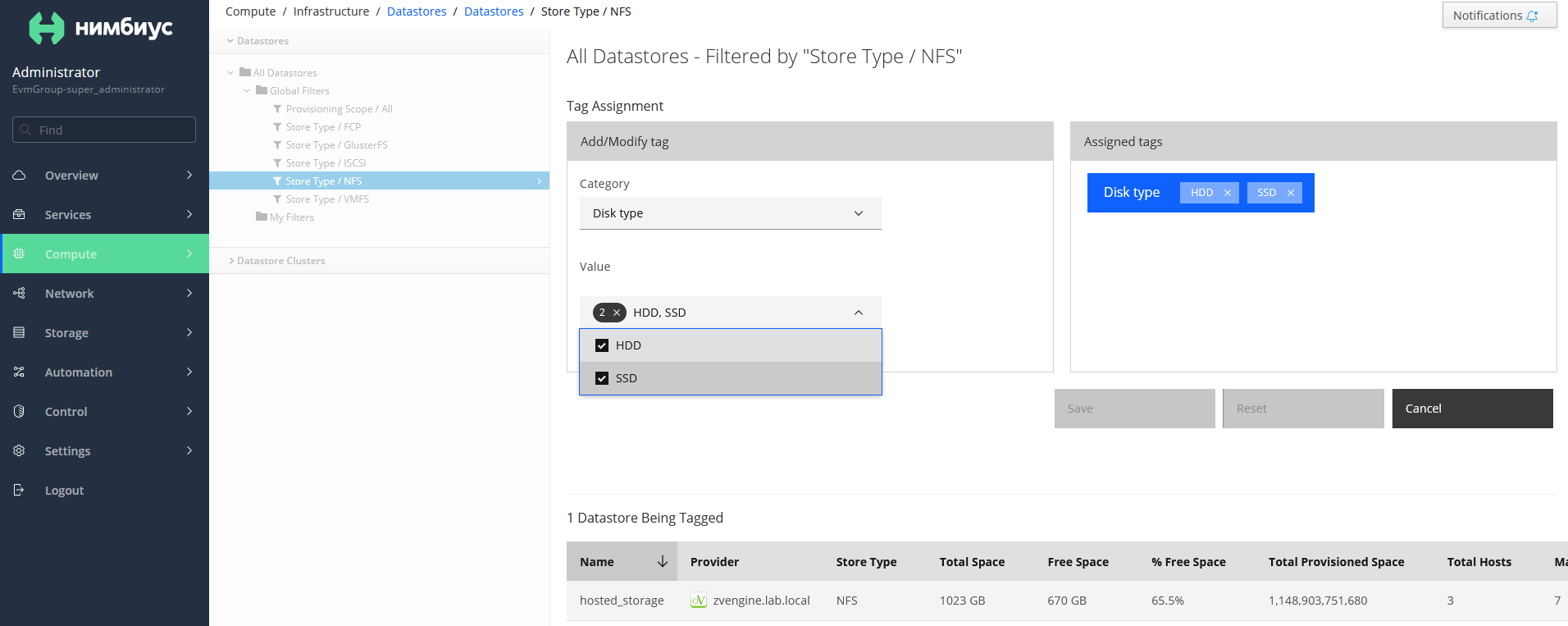Click the Overview cloud icon

point(19,175)
